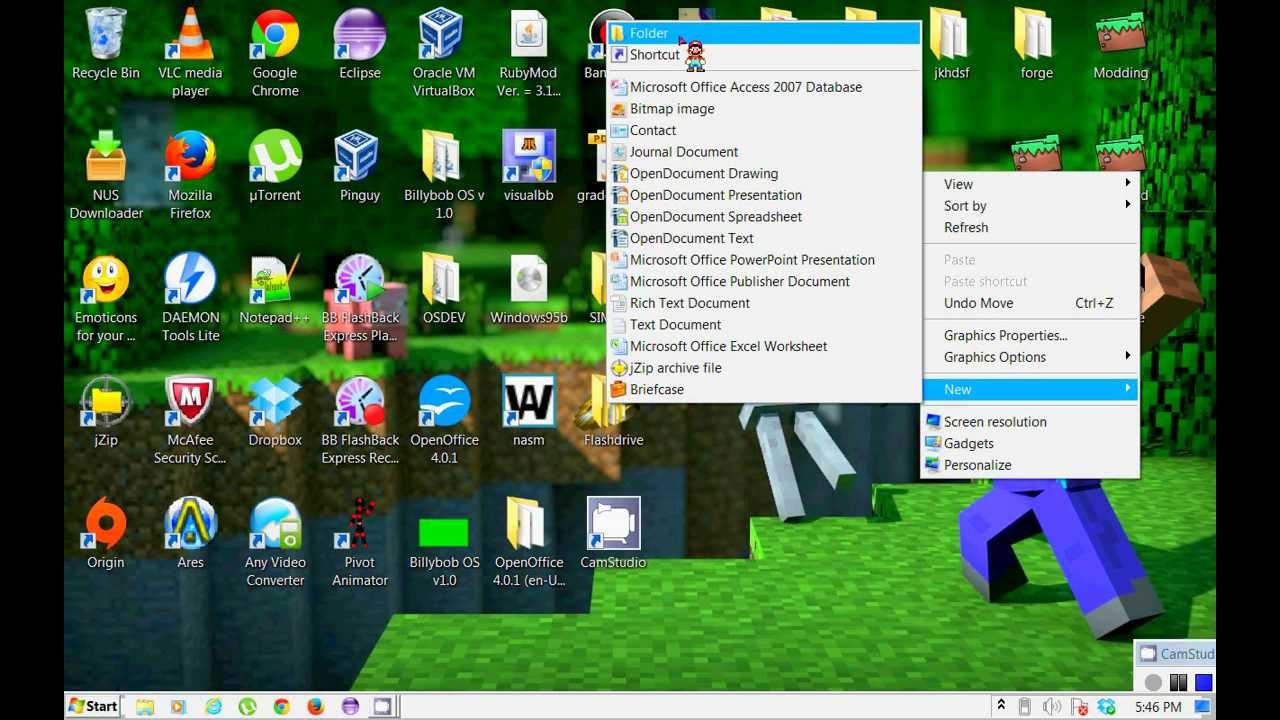Screen dimensions: 1280x720
Task: Open Internet Explorer from the taskbar
Action: [213, 706]
